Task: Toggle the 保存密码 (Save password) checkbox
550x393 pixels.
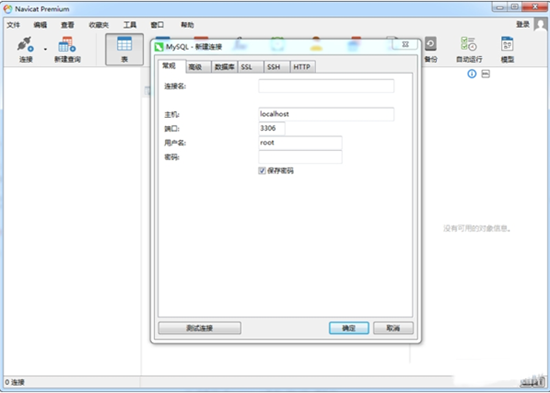Action: (x=262, y=171)
